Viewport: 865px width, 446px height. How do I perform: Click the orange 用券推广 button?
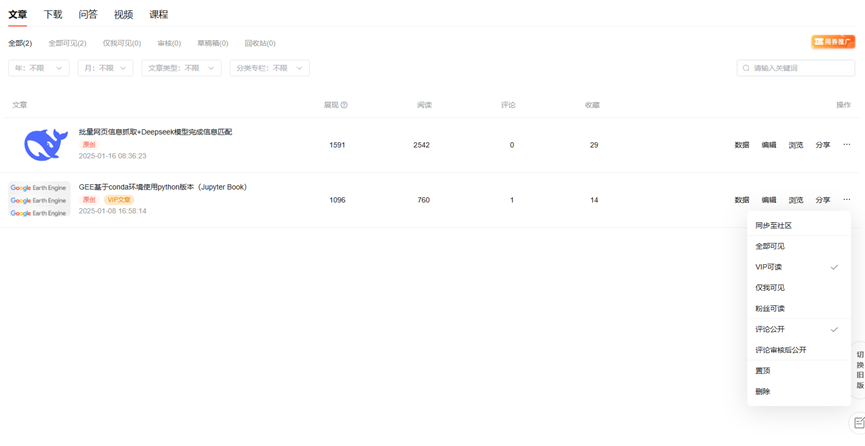(833, 41)
